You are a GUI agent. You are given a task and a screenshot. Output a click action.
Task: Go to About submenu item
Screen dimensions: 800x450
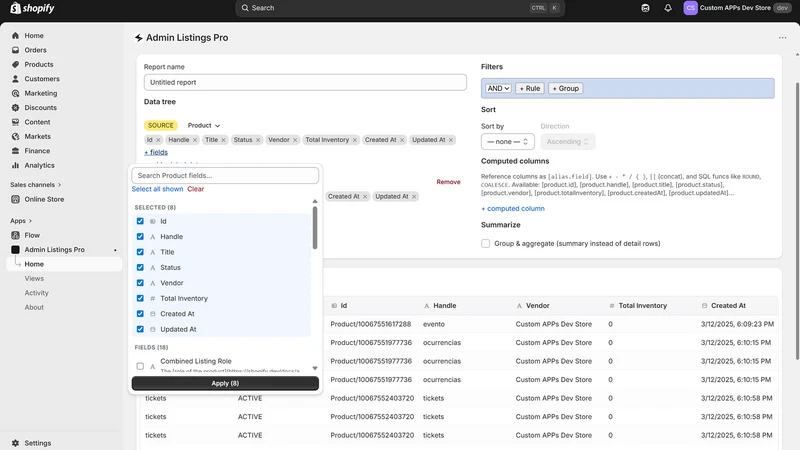click(x=34, y=307)
